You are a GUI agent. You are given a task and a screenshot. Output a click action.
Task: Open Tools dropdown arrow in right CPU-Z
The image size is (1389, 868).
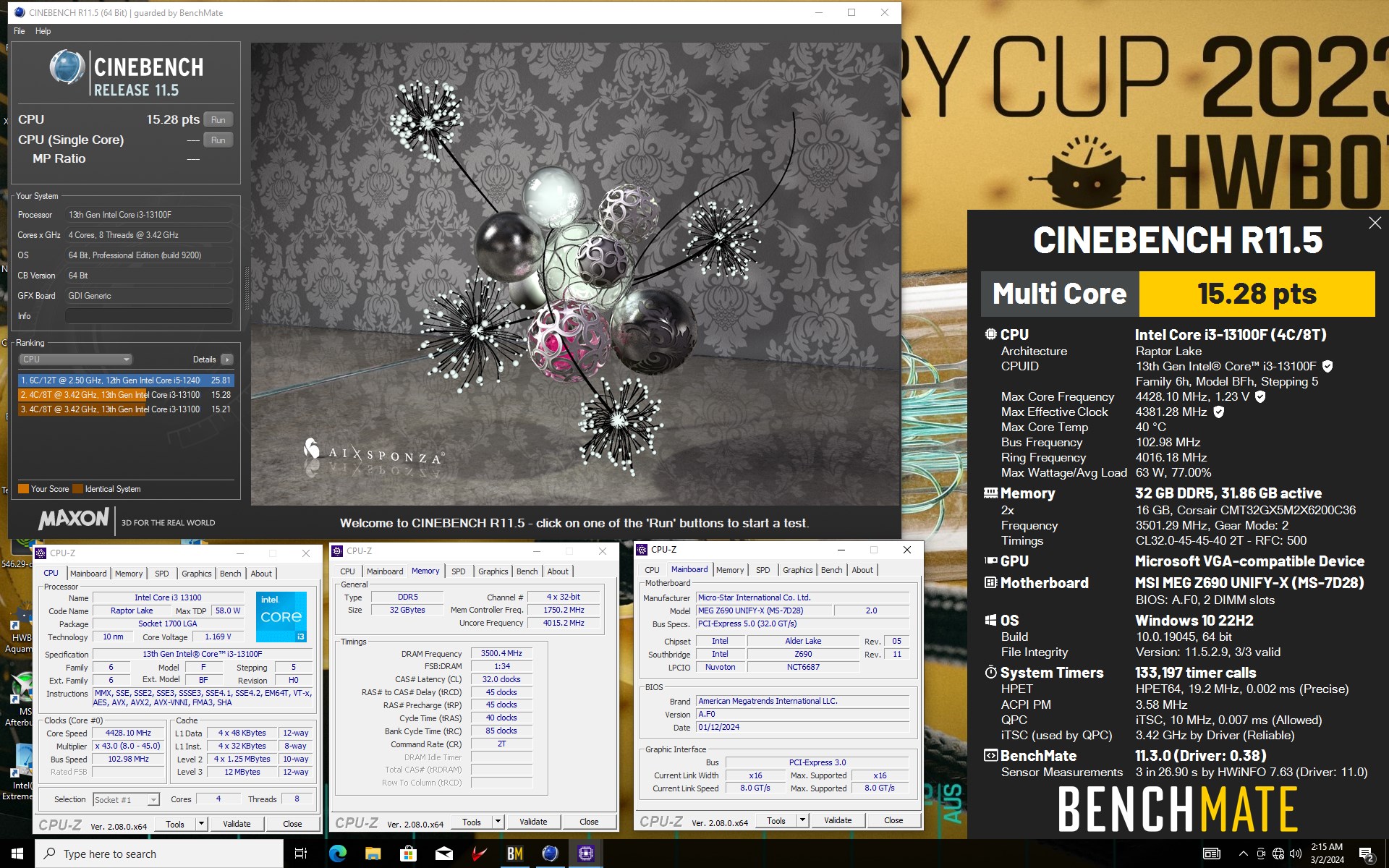(x=802, y=820)
